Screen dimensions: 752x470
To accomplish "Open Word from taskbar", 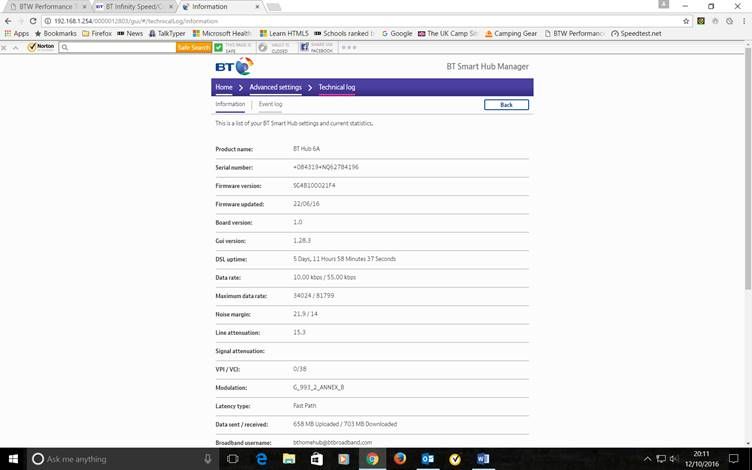I will (483, 459).
